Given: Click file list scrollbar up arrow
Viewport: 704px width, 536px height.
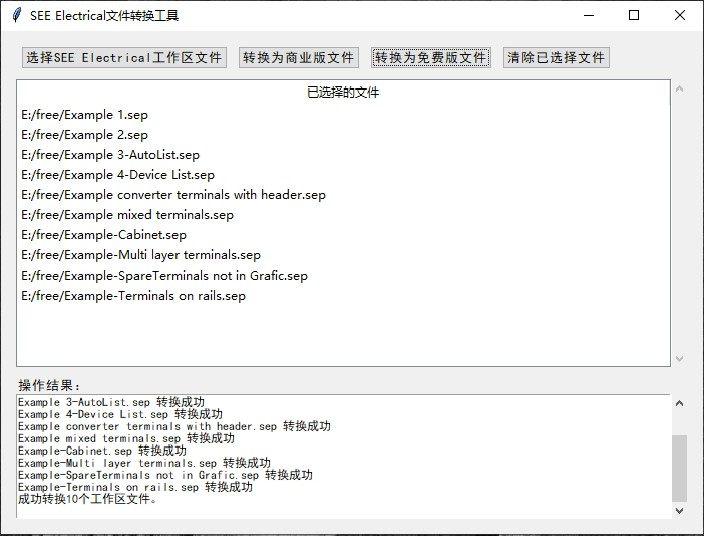Looking at the screenshot, I should pos(679,89).
